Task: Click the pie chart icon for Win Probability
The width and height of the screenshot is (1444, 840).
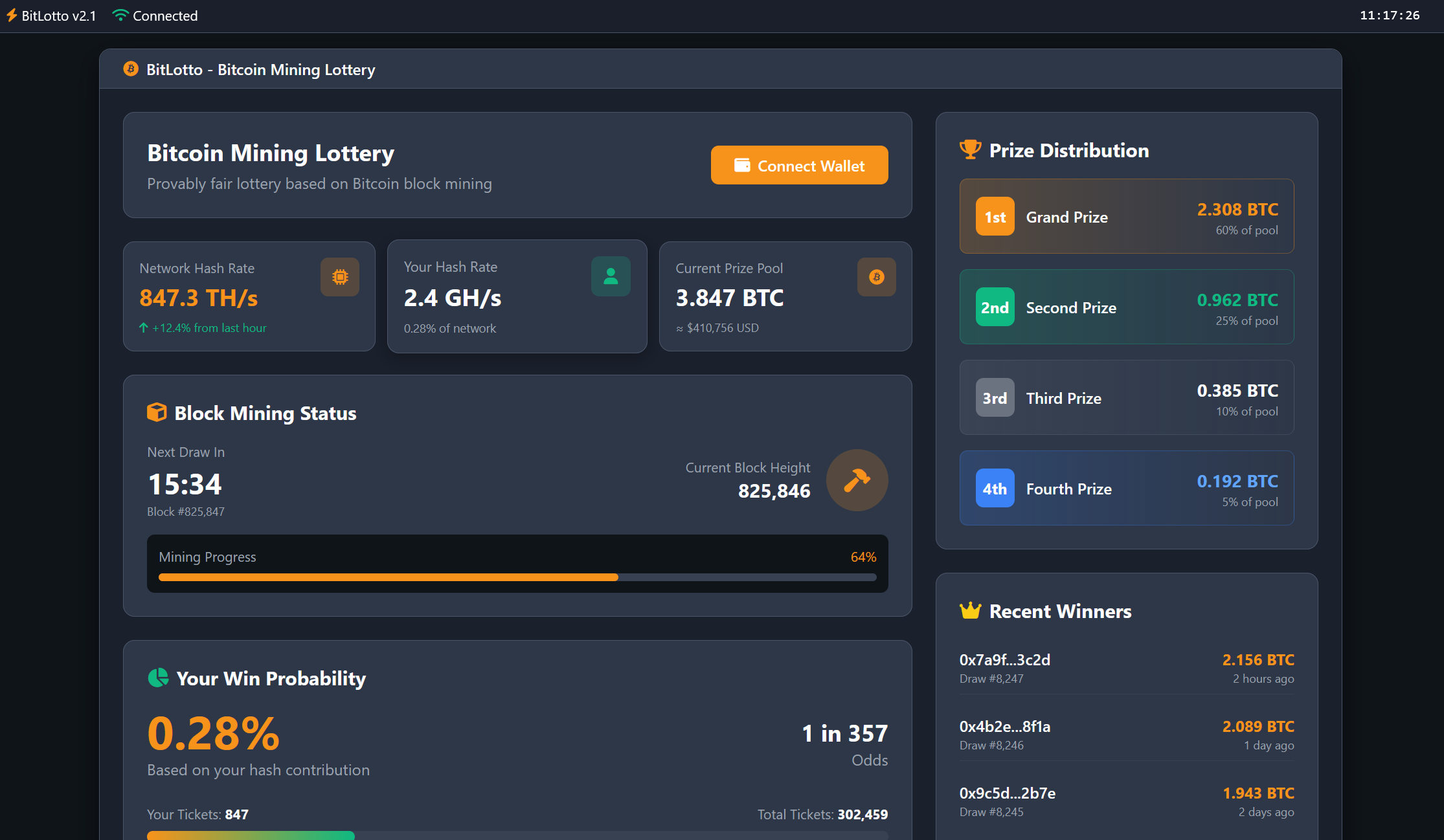Action: pos(159,678)
